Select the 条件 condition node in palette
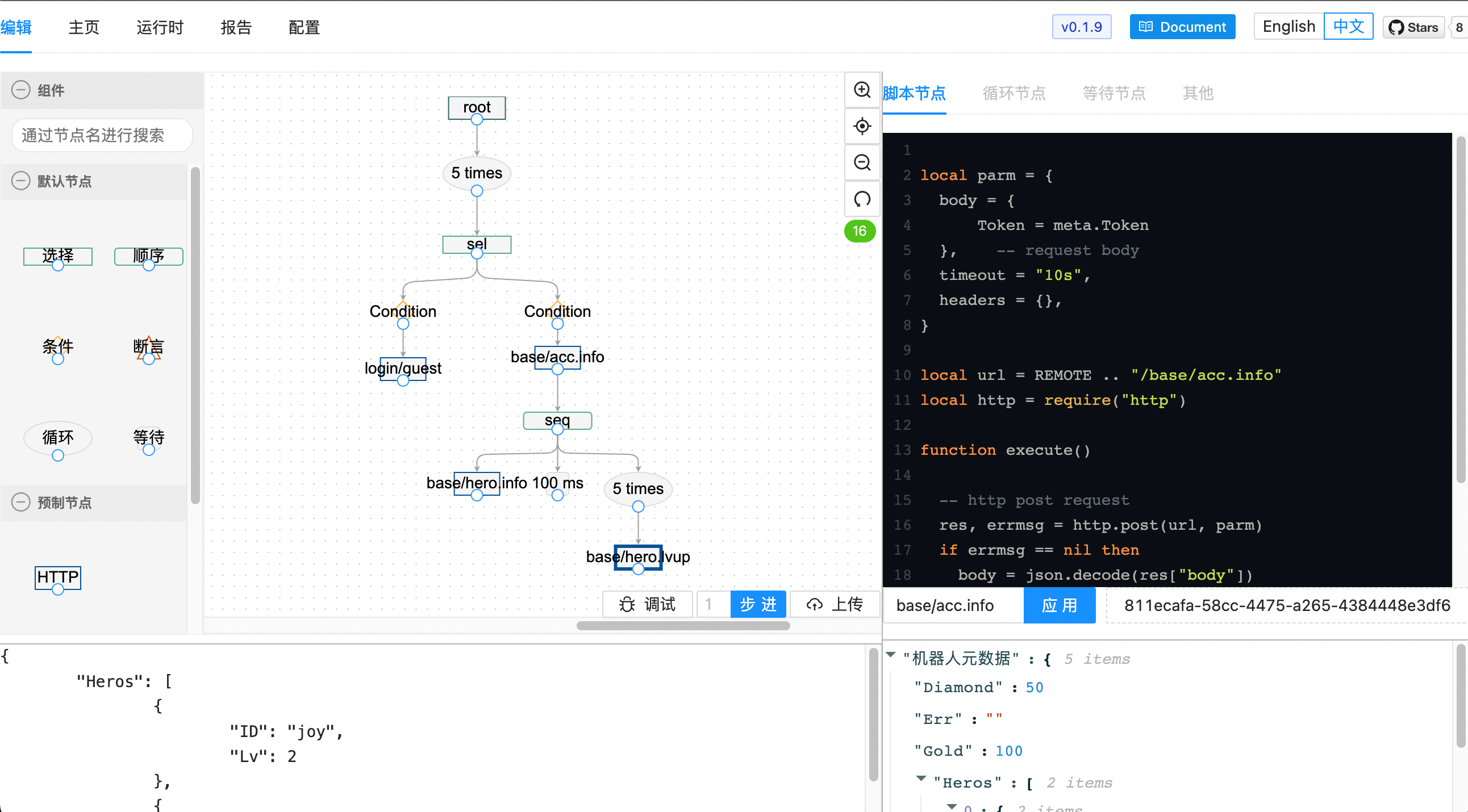This screenshot has height=812, width=1468. (57, 346)
